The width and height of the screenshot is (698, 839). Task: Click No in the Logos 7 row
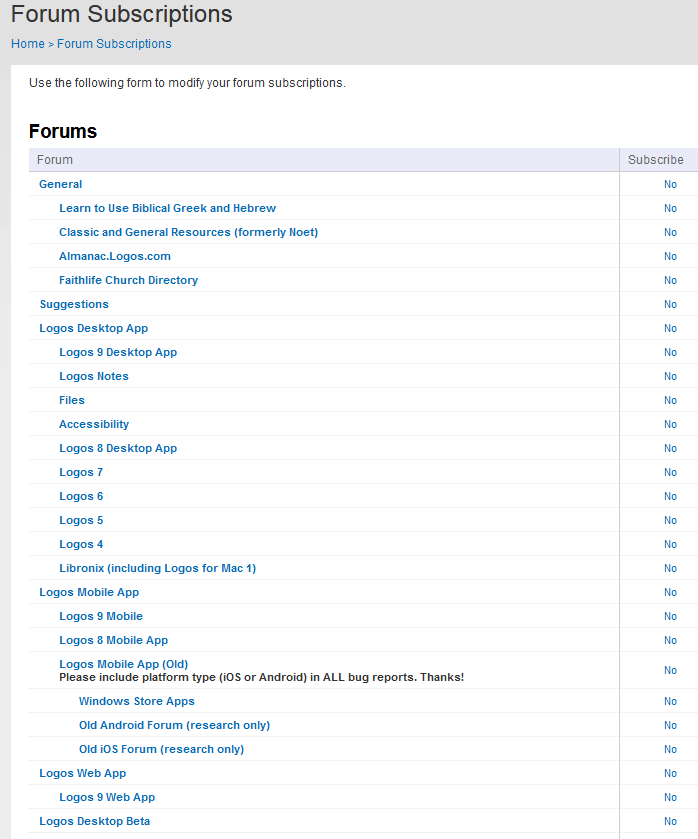(x=670, y=472)
